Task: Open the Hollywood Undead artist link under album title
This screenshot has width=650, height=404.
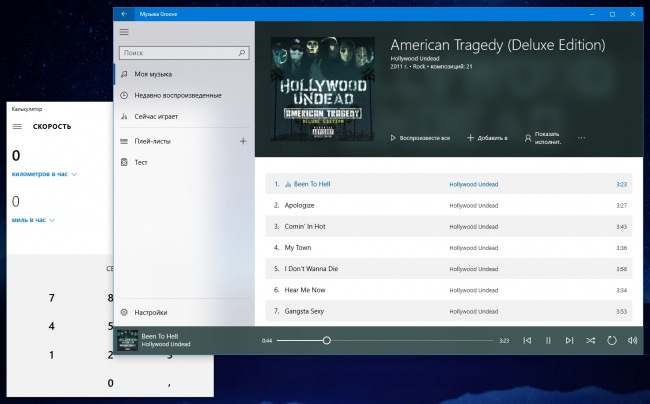Action: click(x=415, y=58)
